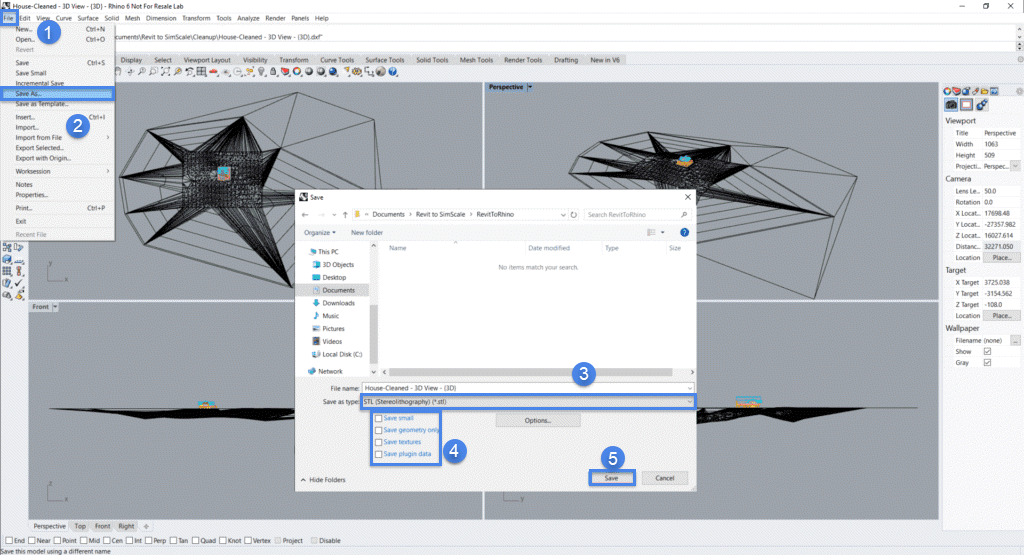Click the help question mark in Save dialog

pyautogui.click(x=684, y=232)
